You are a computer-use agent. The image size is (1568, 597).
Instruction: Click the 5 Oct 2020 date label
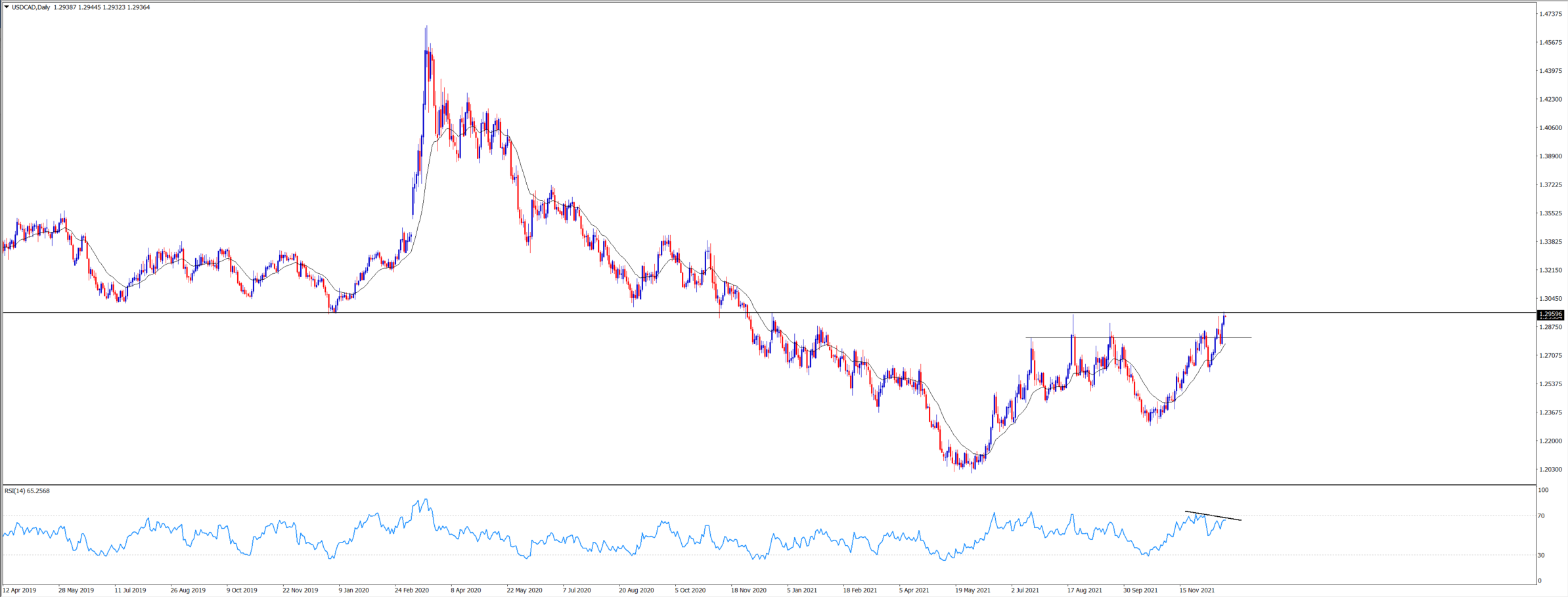[690, 590]
